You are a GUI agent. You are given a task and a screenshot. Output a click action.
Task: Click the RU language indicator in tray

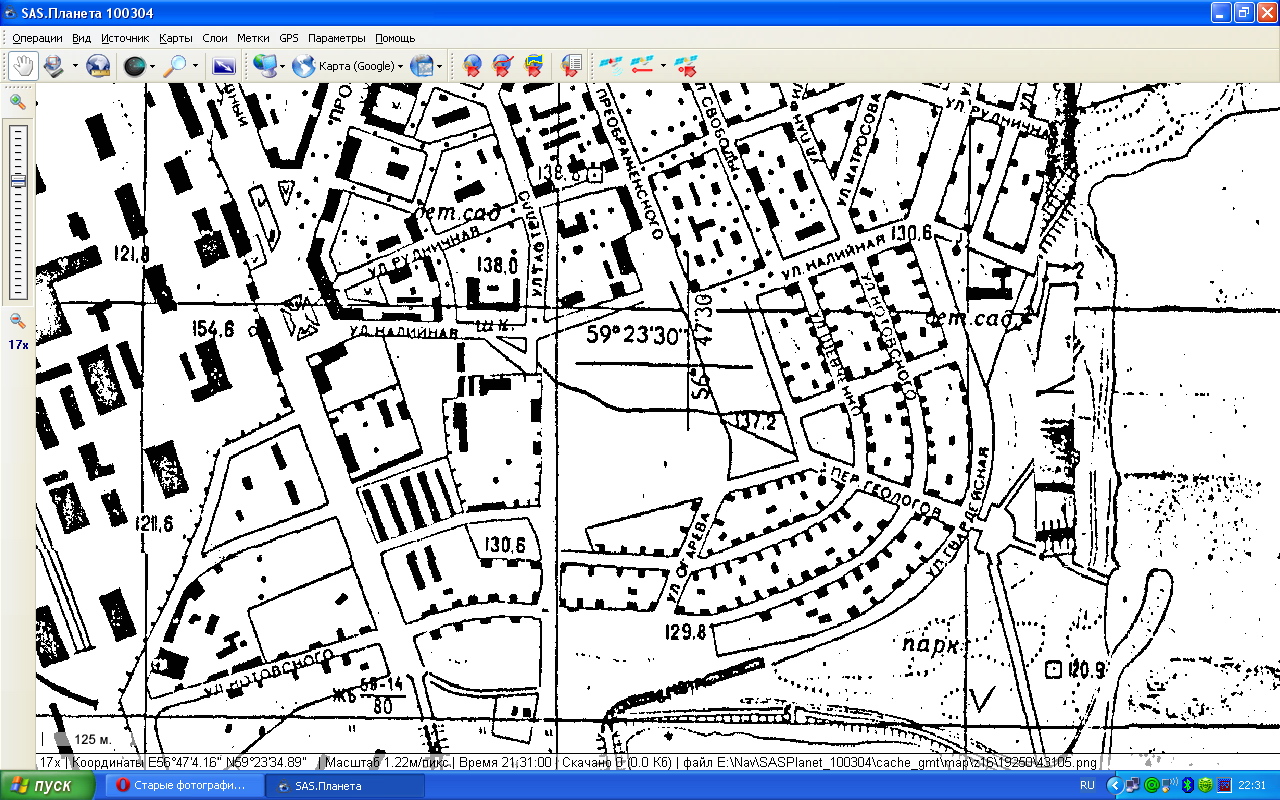(1087, 786)
